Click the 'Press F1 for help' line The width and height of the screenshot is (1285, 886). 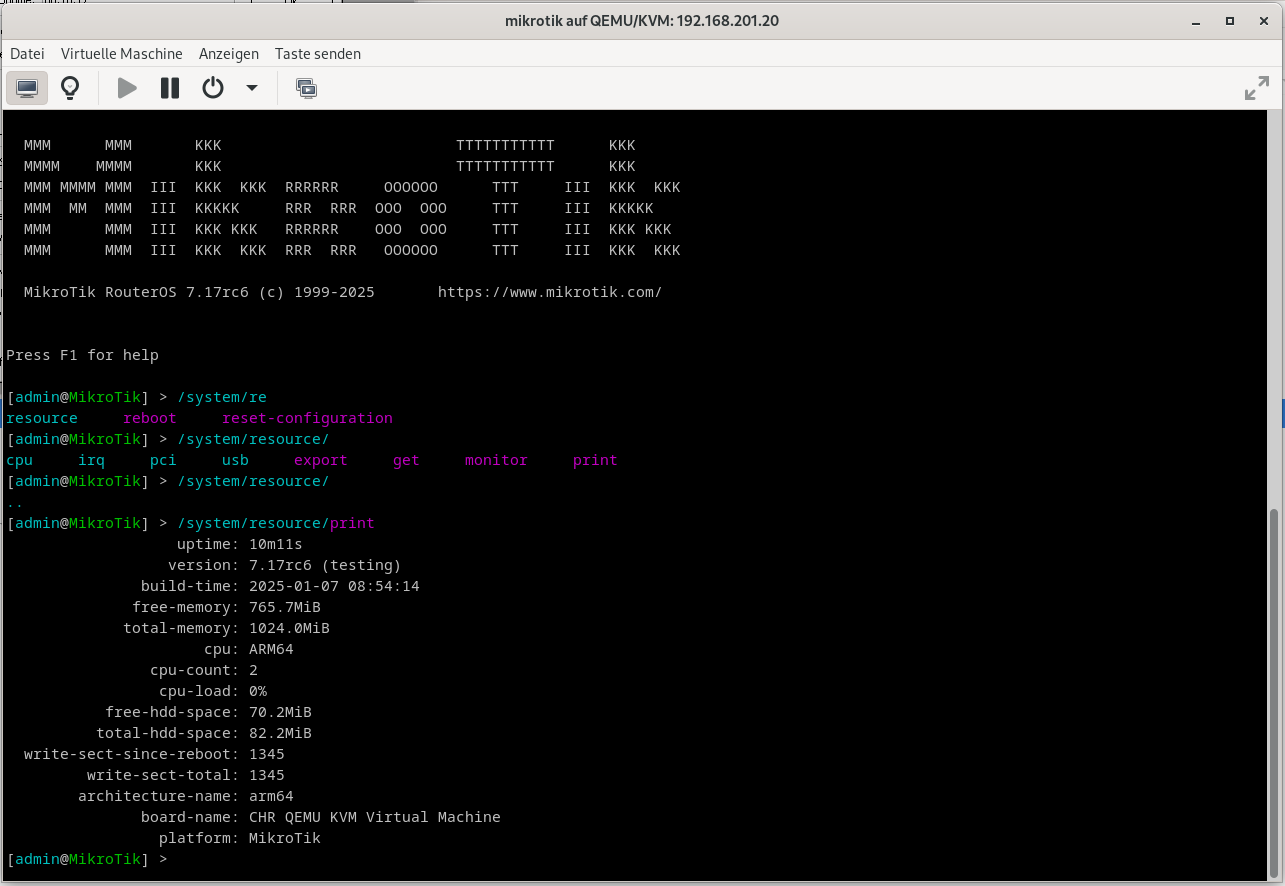(82, 355)
